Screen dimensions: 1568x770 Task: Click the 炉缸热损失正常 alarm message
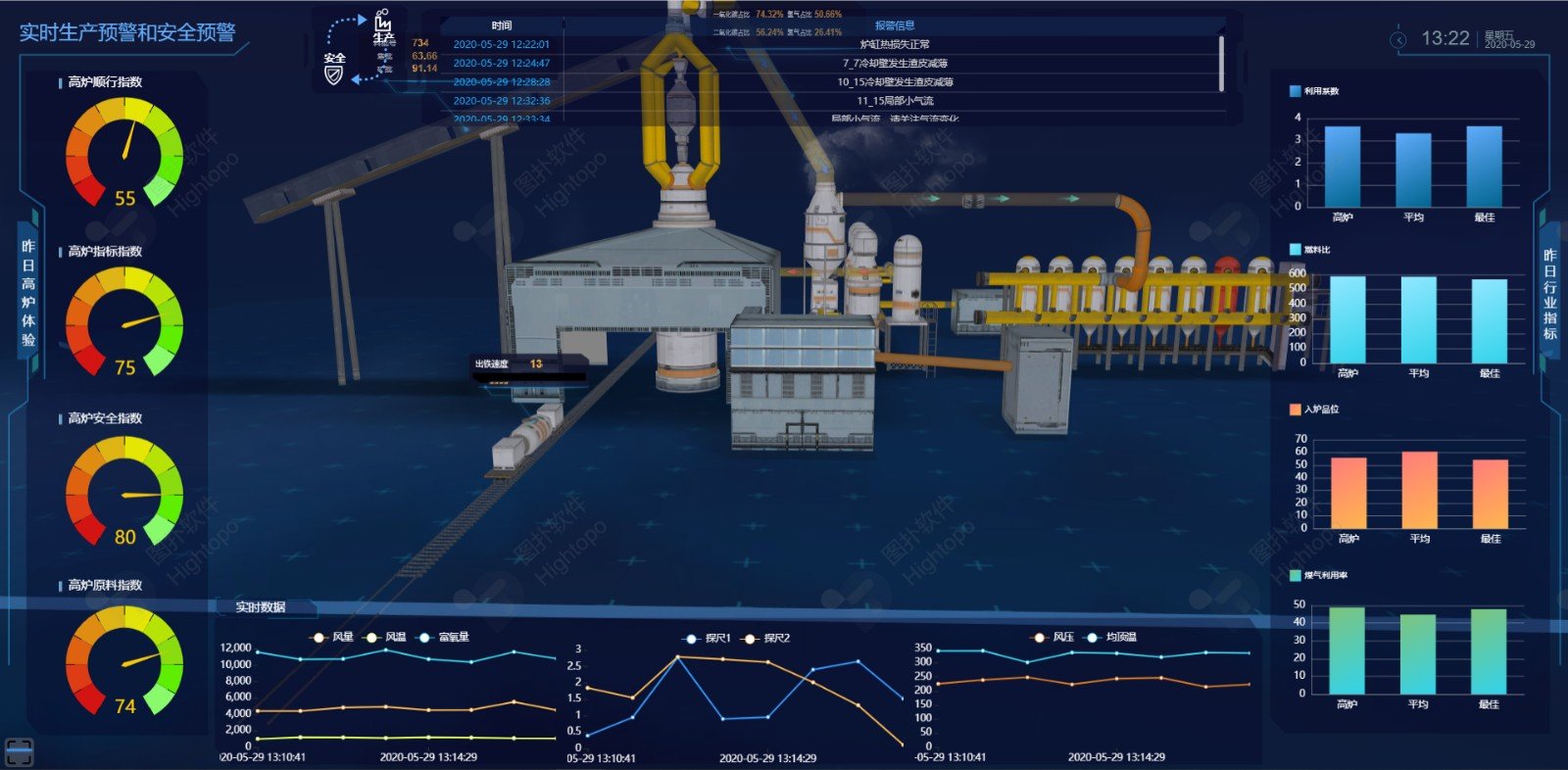pos(894,44)
